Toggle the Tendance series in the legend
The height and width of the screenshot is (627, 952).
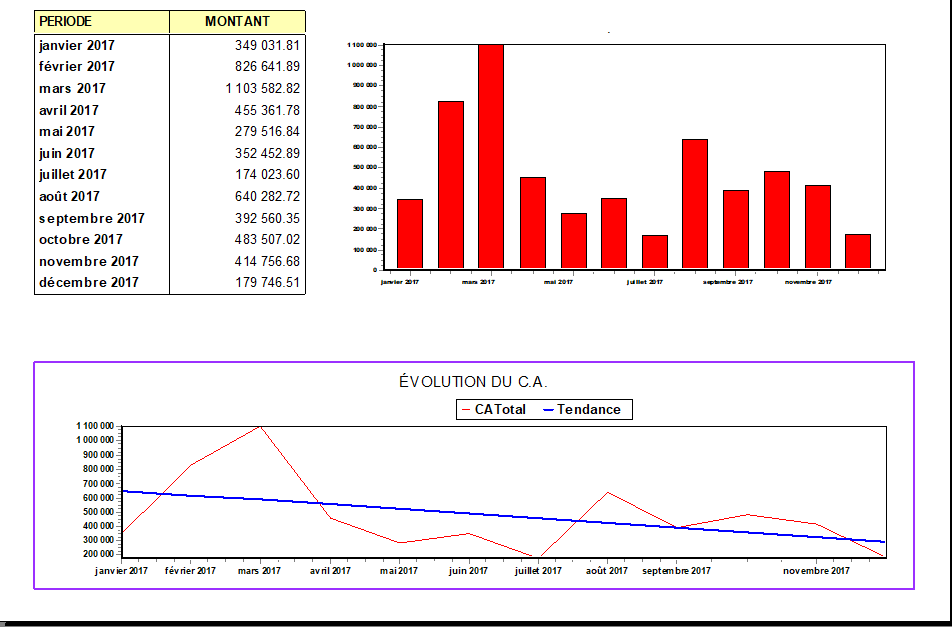coord(585,408)
